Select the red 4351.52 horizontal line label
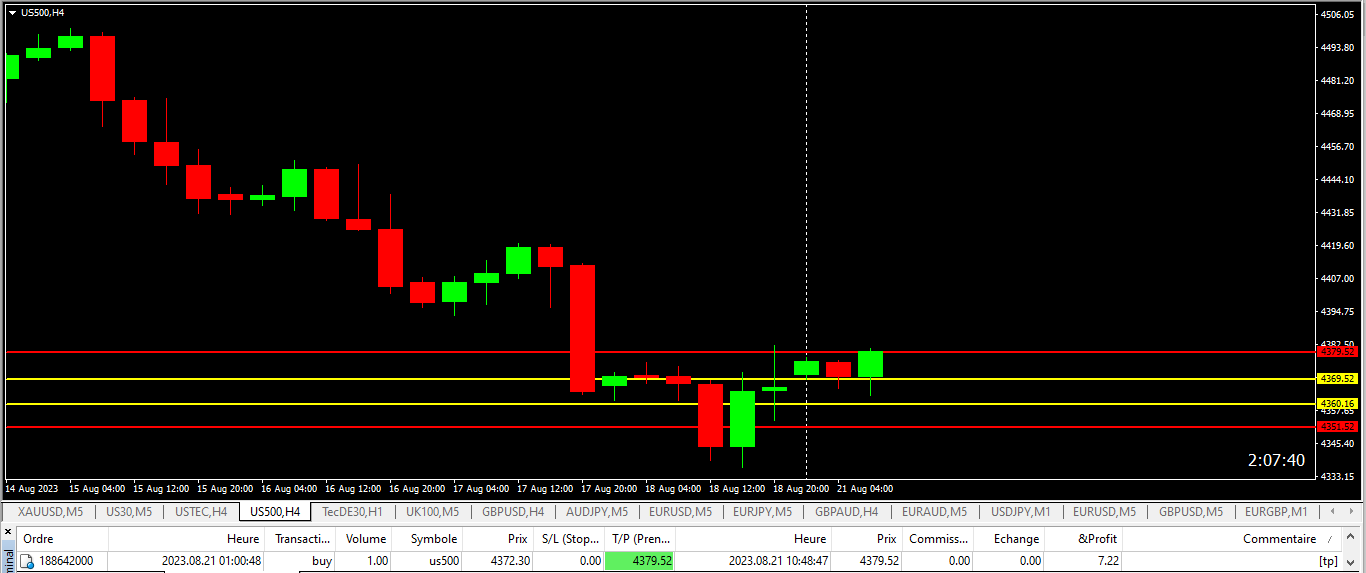Viewport: 1366px width, 573px height. 1337,427
